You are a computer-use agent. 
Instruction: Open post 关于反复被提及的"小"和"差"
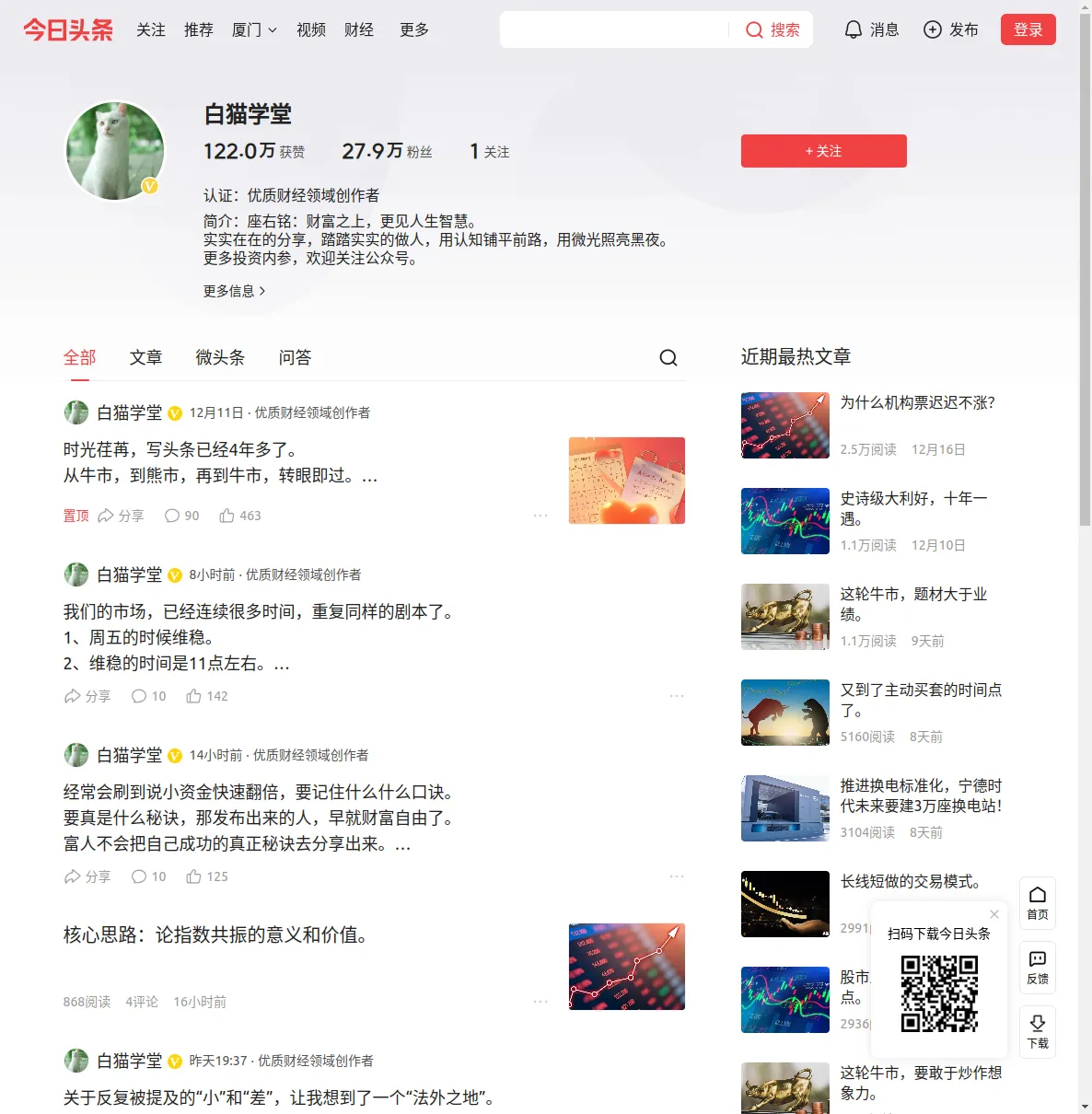tap(282, 1097)
